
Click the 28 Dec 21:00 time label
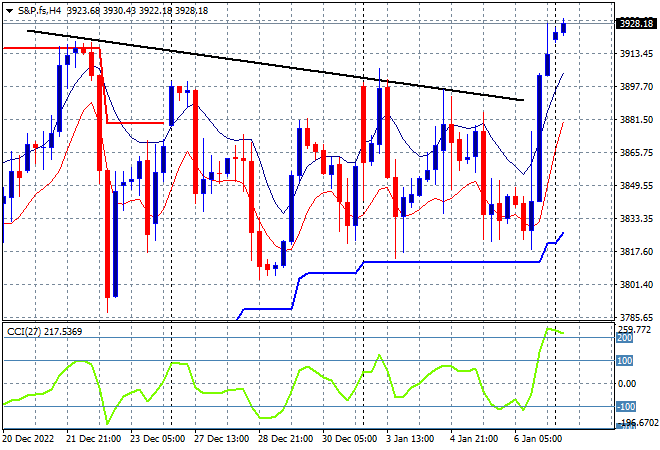coord(285,439)
